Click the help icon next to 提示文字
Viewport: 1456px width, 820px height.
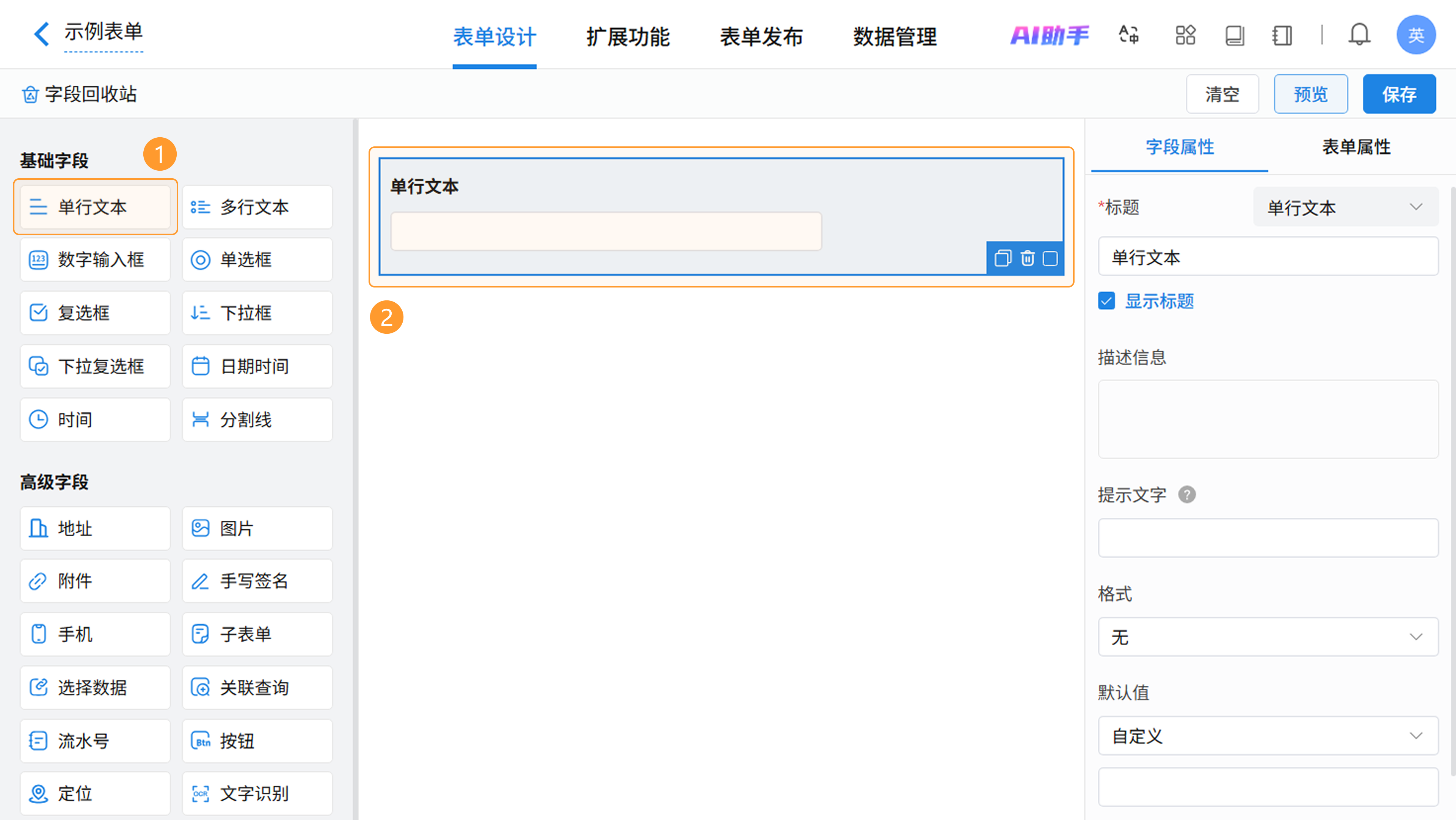[x=1187, y=495]
